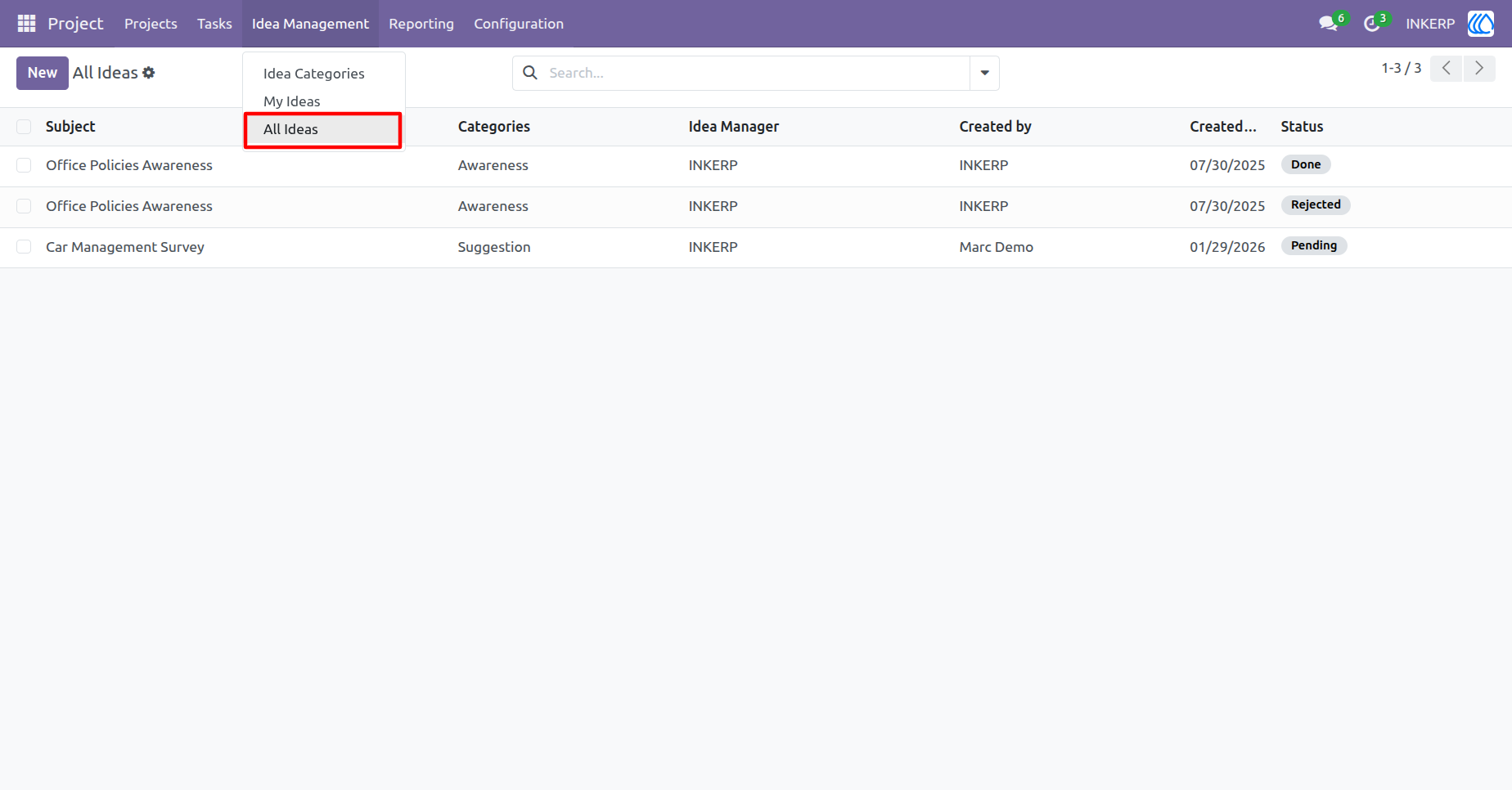Click the 1-3 / 3 pager counter
Viewport: 1512px width, 790px height.
point(1402,69)
